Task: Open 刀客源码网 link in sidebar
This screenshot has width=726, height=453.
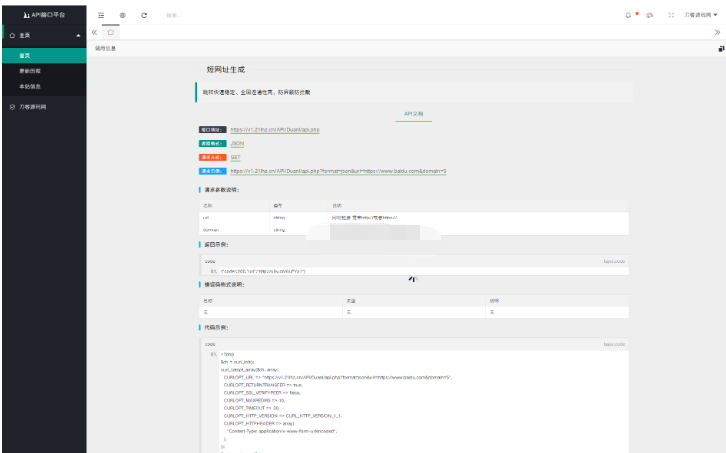Action: tap(34, 106)
